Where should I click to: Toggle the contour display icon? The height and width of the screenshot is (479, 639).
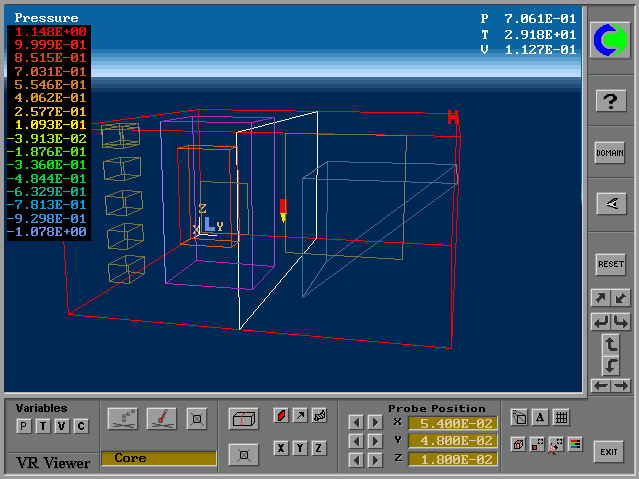[x=281, y=415]
